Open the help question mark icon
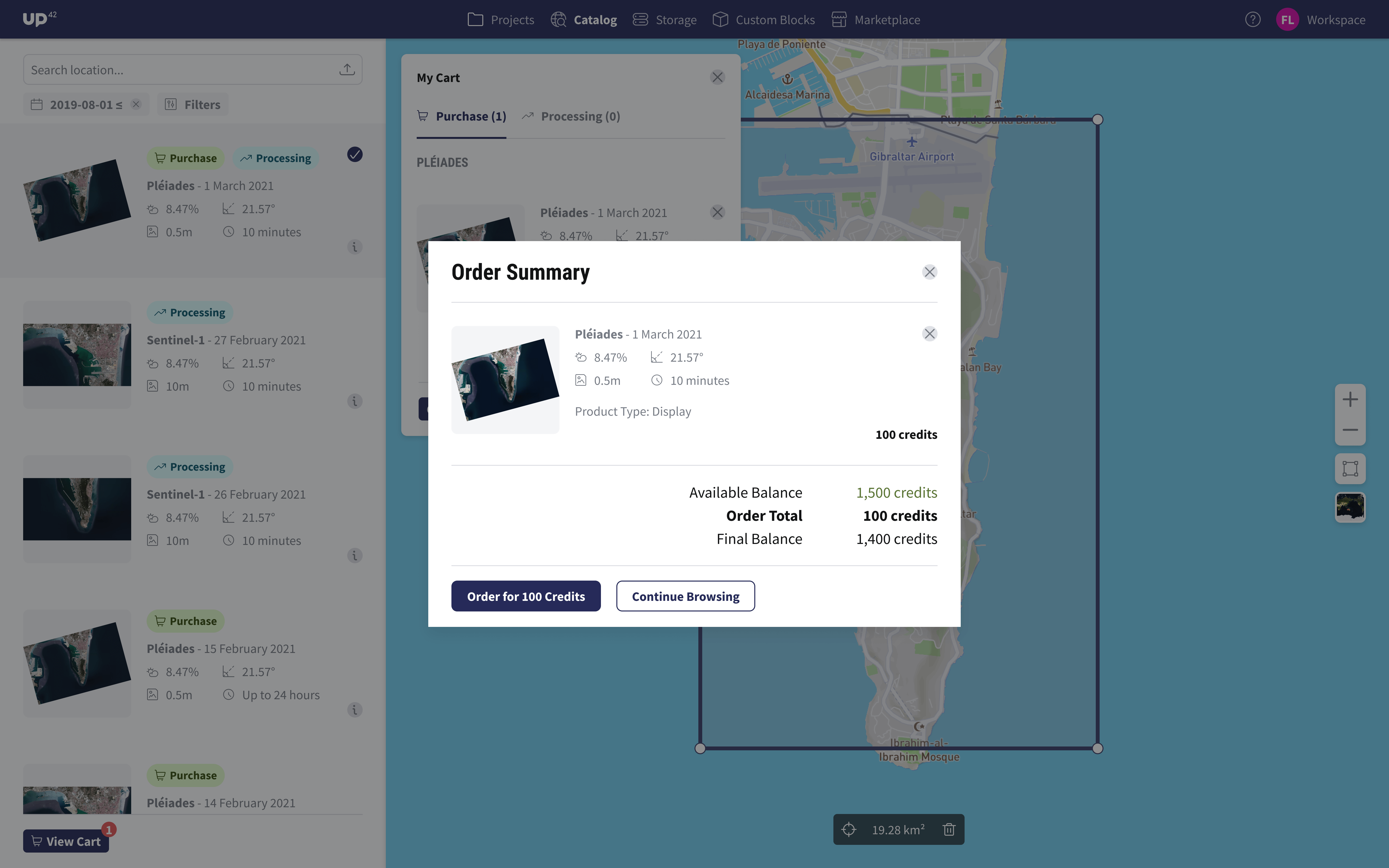This screenshot has height=868, width=1389. [1253, 20]
